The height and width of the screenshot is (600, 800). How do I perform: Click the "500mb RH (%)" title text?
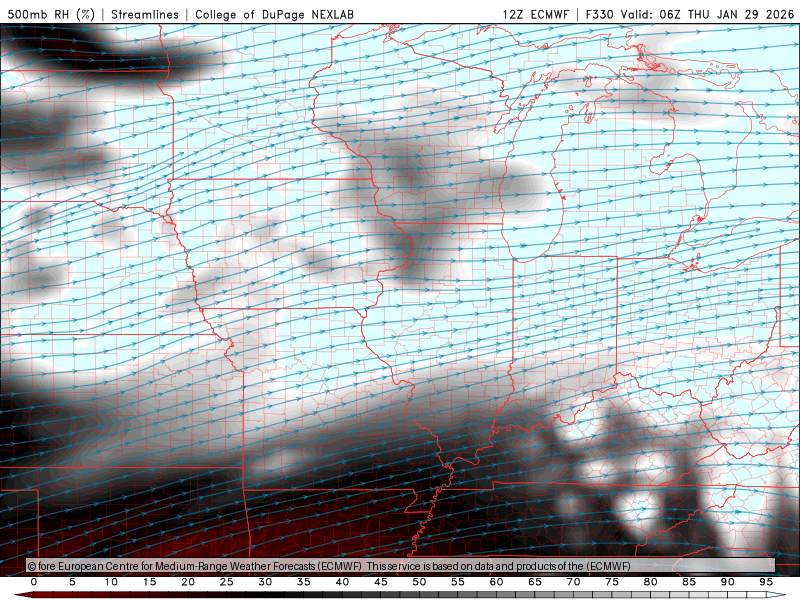tap(51, 14)
